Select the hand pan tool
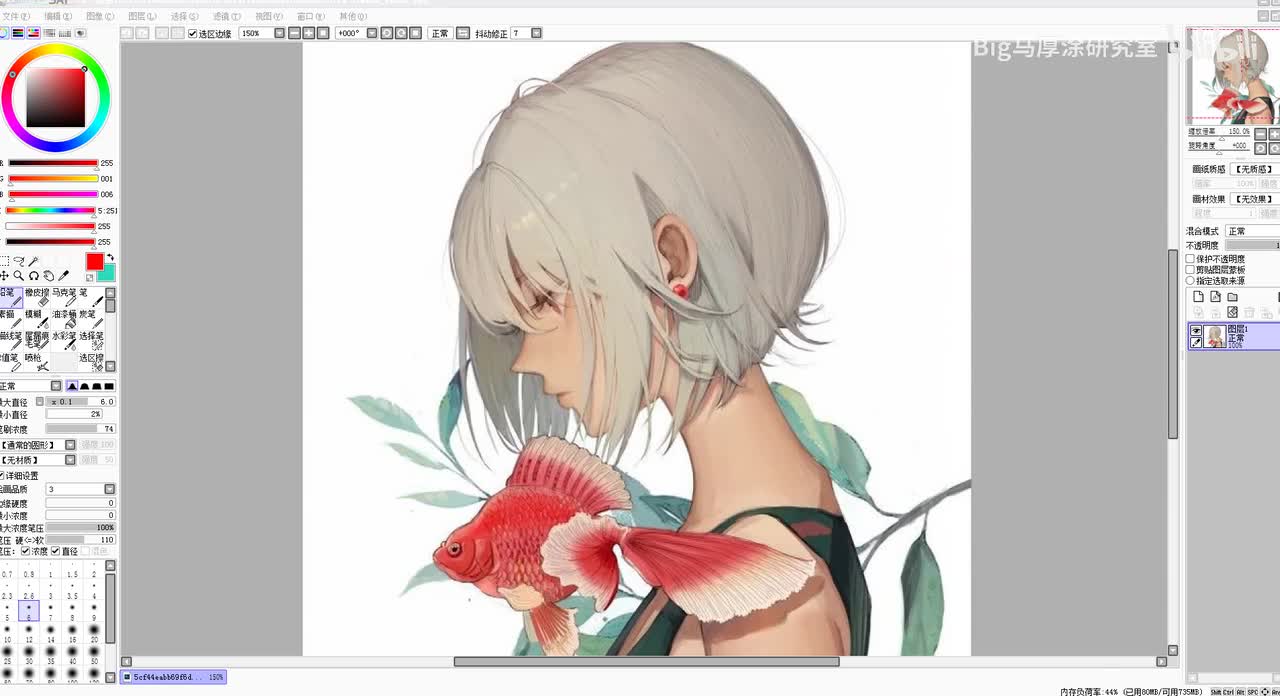 [x=48, y=276]
